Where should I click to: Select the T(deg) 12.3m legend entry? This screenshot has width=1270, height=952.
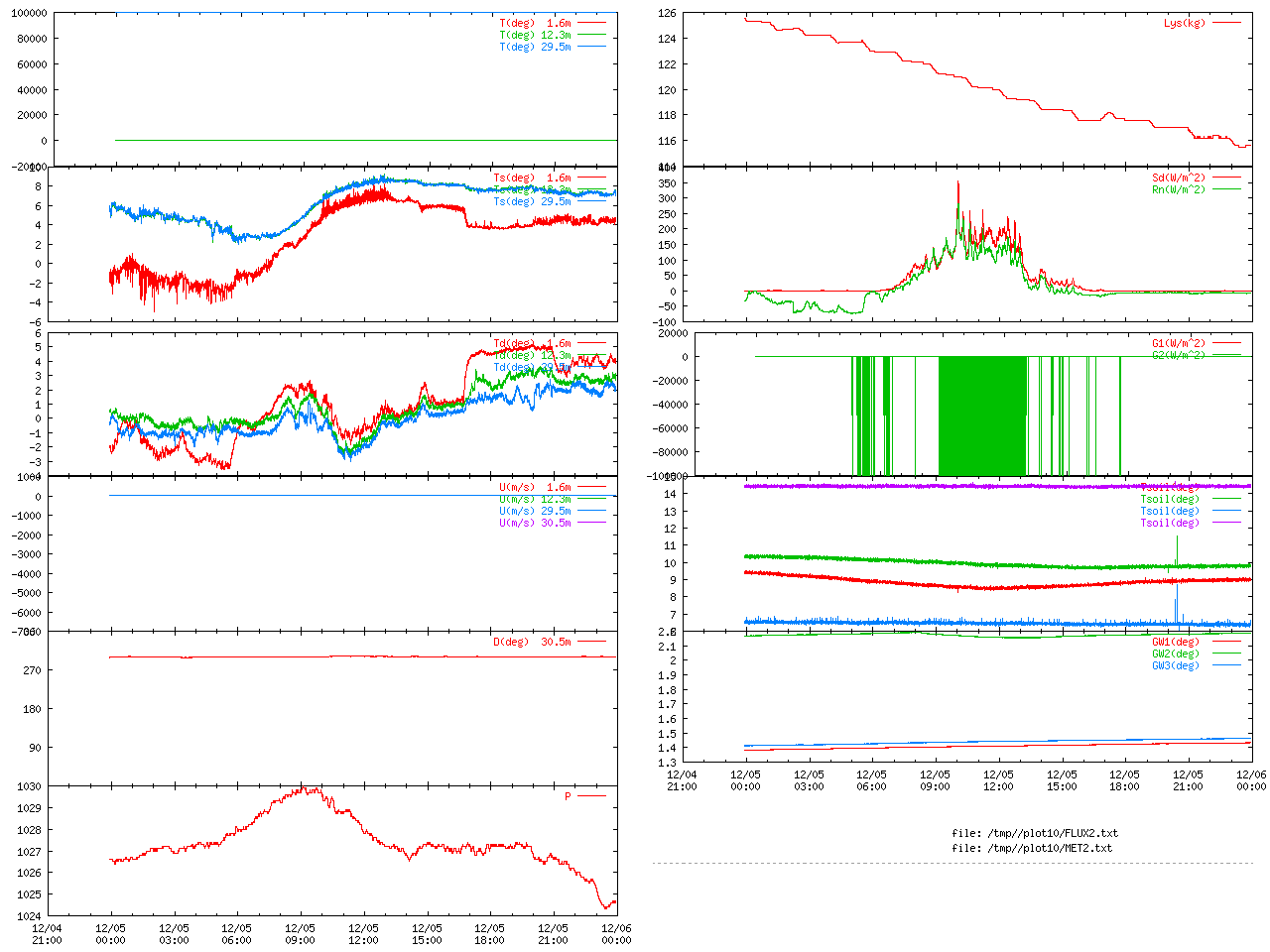click(x=535, y=35)
